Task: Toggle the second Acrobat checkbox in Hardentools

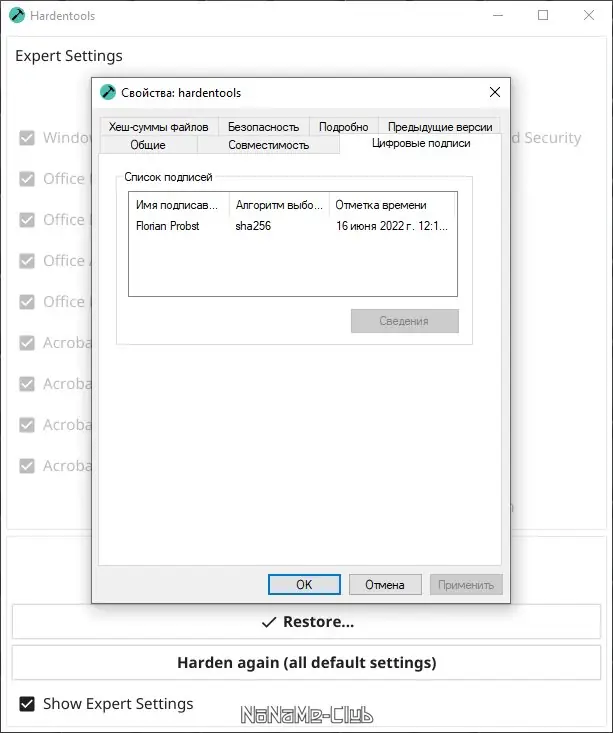Action: 27,383
